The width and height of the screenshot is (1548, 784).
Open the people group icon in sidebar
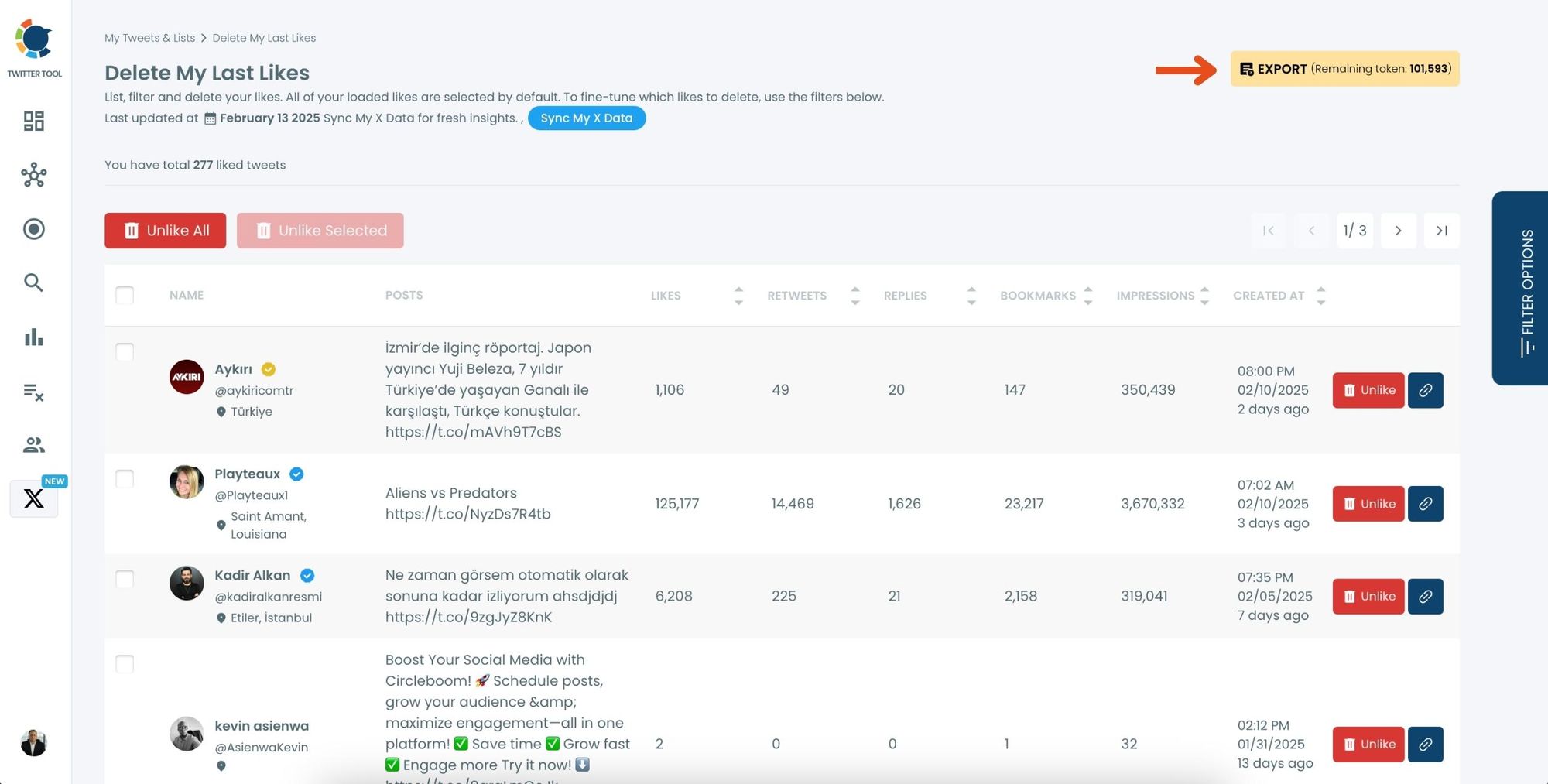click(x=34, y=445)
